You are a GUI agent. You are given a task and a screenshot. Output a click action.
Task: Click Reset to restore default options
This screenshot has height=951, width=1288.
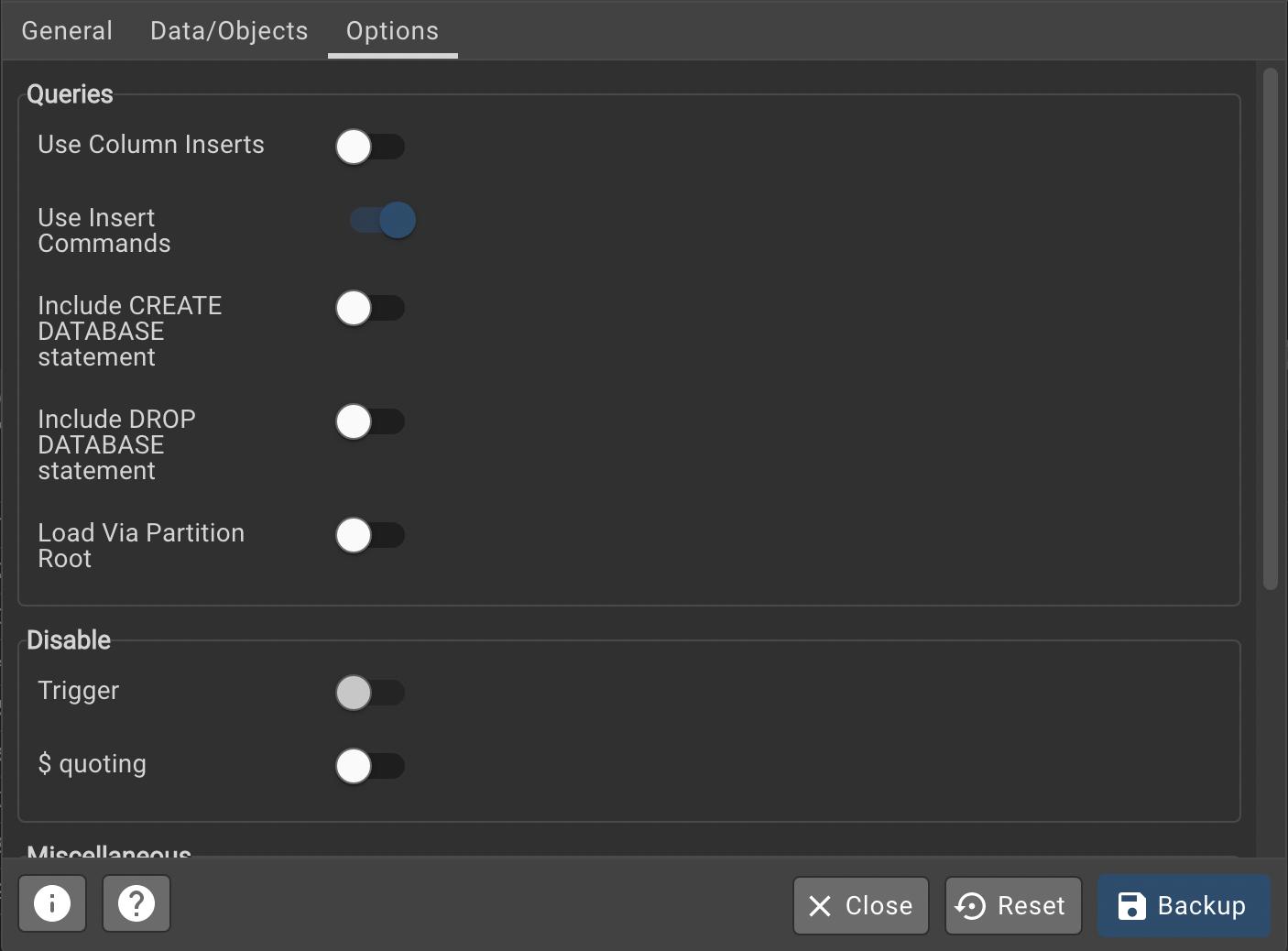tap(1012, 905)
